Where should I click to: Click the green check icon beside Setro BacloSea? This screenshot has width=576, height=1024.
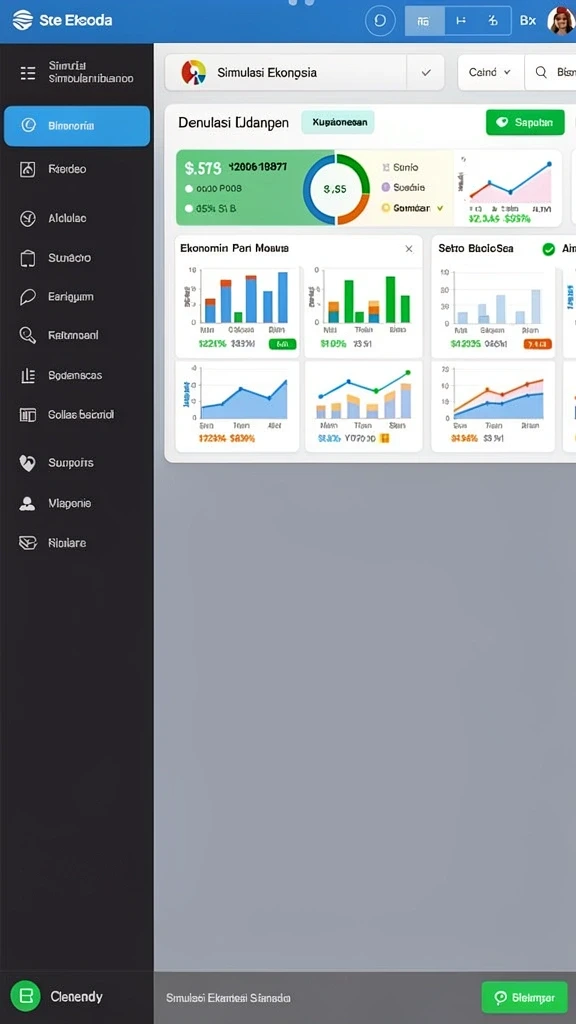coord(549,249)
